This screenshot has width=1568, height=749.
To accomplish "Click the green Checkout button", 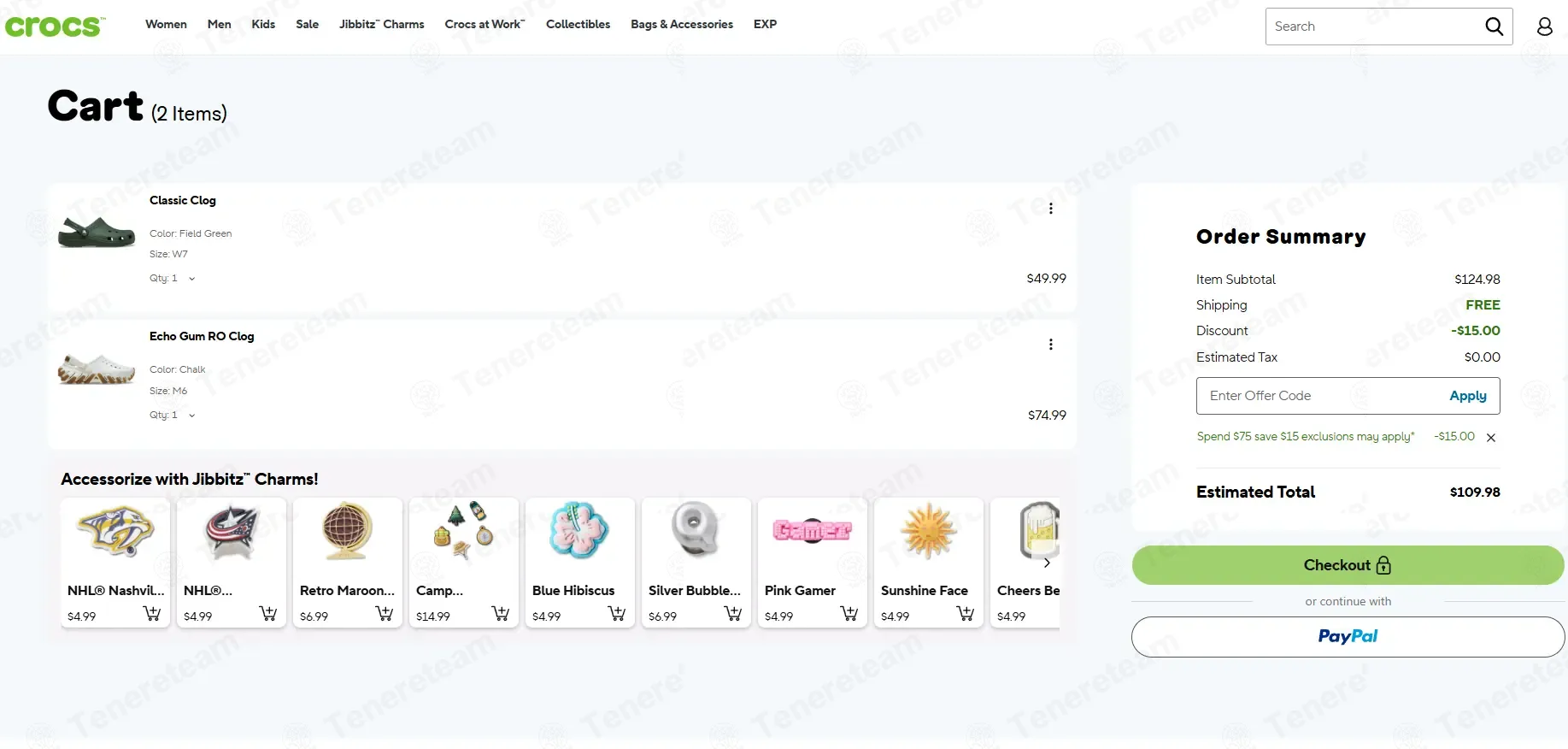I will [x=1348, y=565].
